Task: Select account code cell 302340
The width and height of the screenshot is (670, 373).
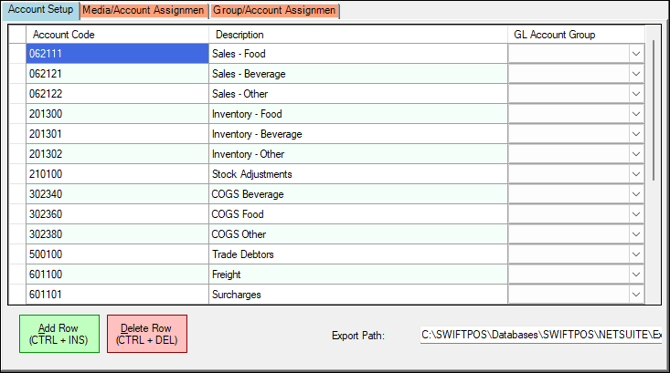Action: [x=118, y=194]
